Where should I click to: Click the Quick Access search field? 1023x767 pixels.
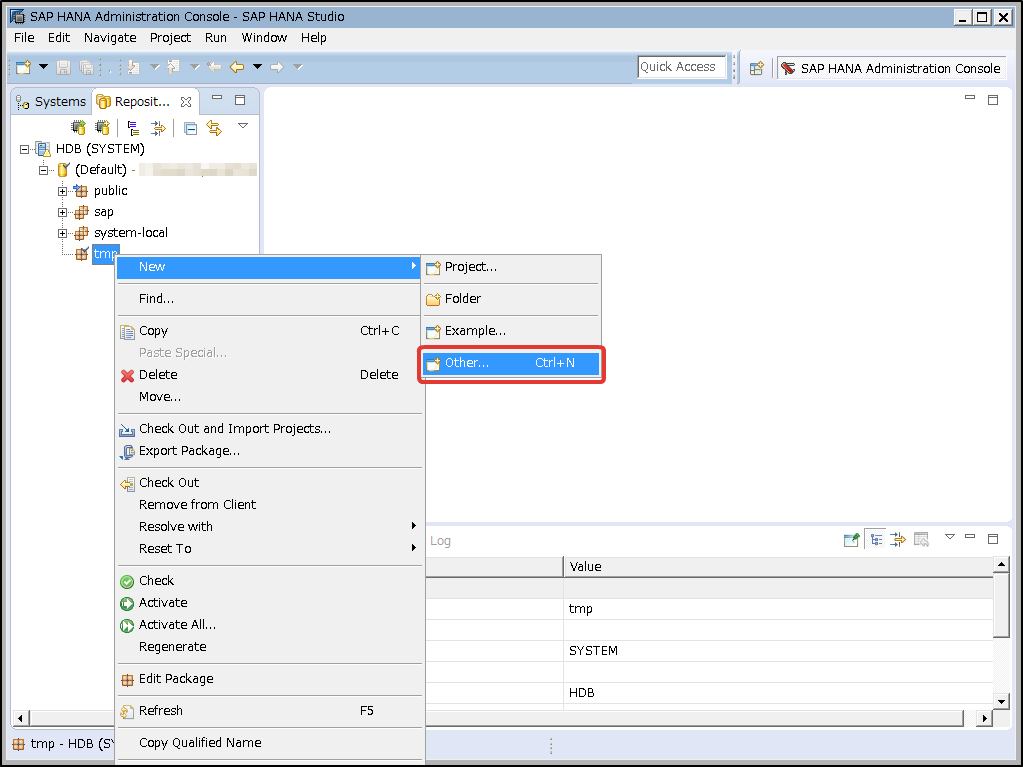click(681, 67)
